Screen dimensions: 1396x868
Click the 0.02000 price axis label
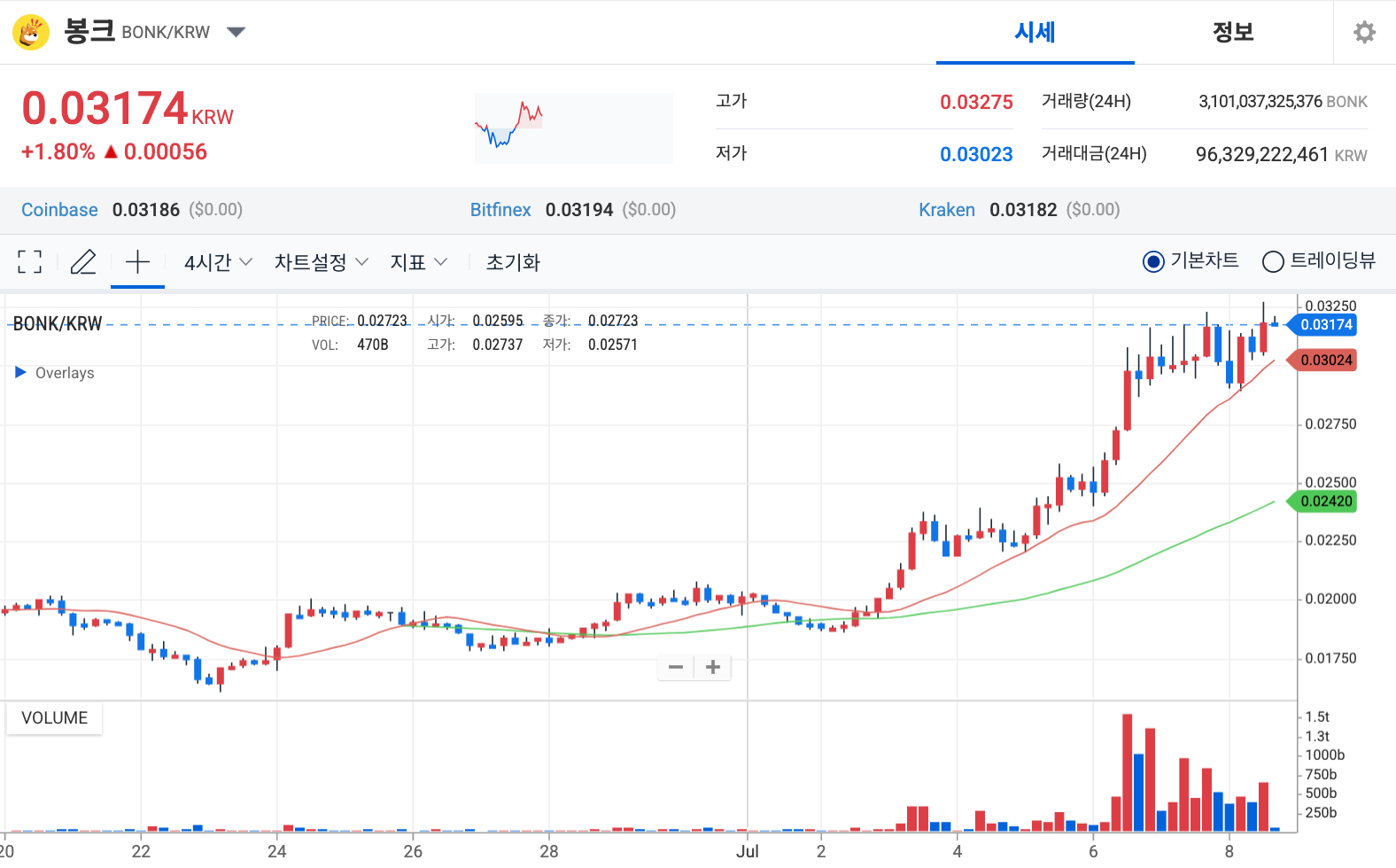[1330, 599]
